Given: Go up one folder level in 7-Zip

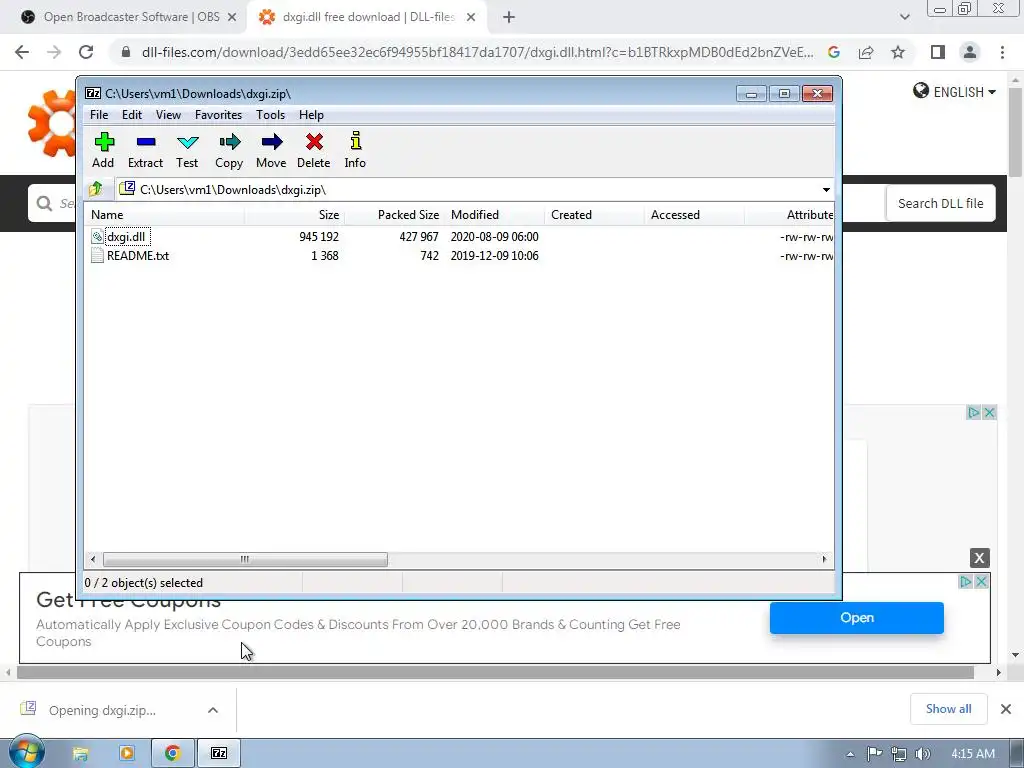Looking at the screenshot, I should click(x=96, y=189).
